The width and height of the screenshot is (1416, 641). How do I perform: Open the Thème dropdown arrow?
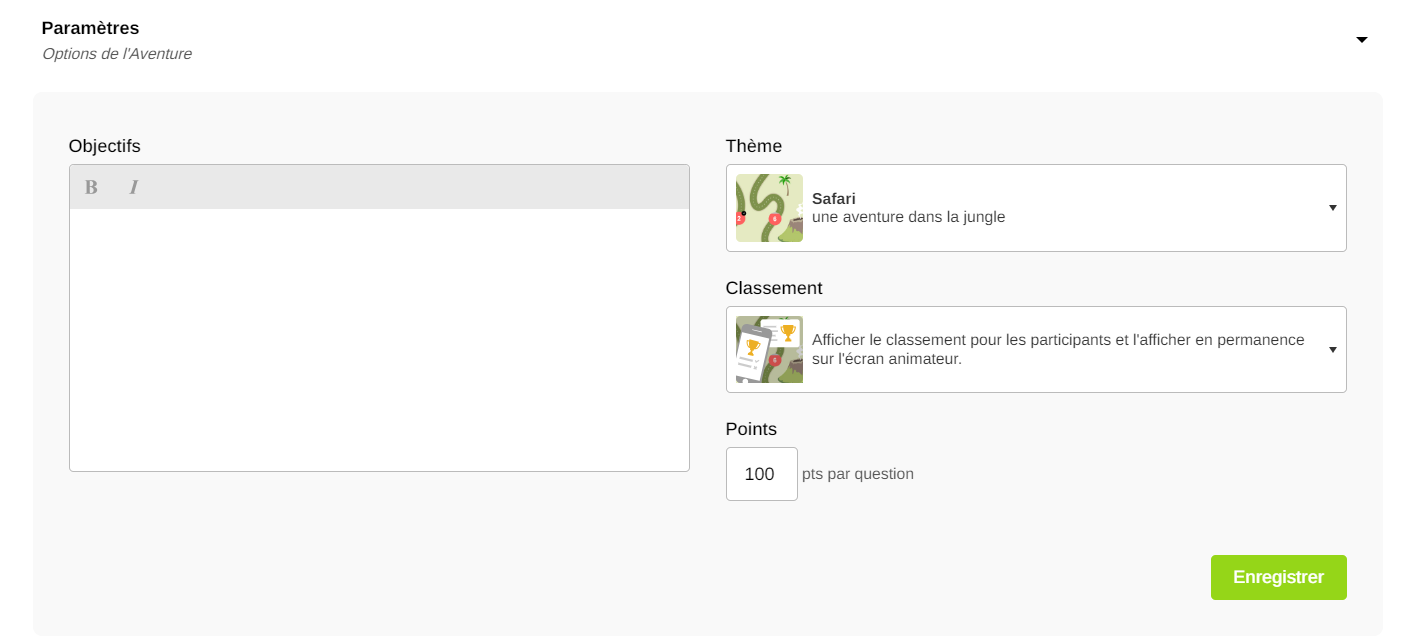click(1332, 208)
